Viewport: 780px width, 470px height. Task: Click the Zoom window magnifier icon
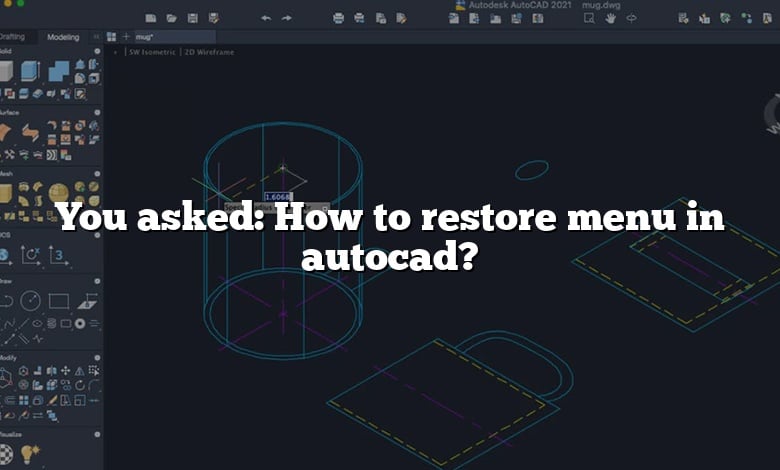(x=589, y=18)
